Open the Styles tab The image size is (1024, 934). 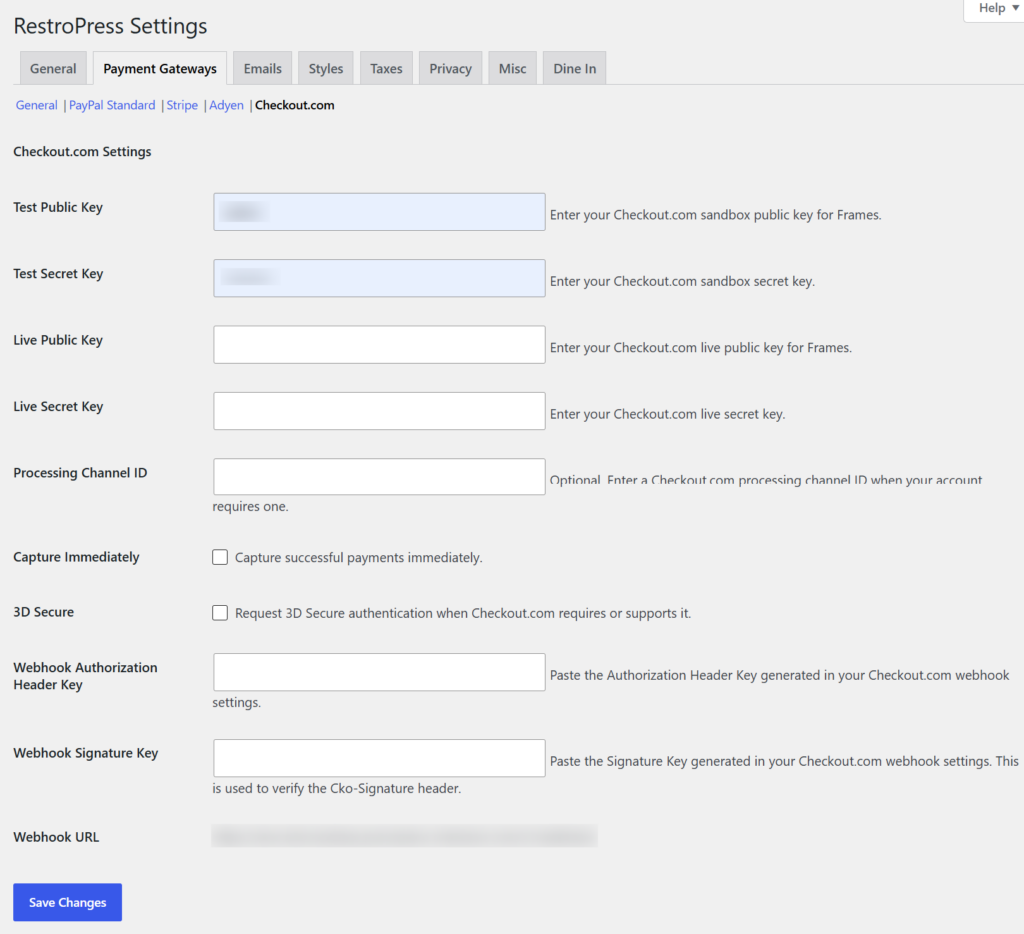326,69
